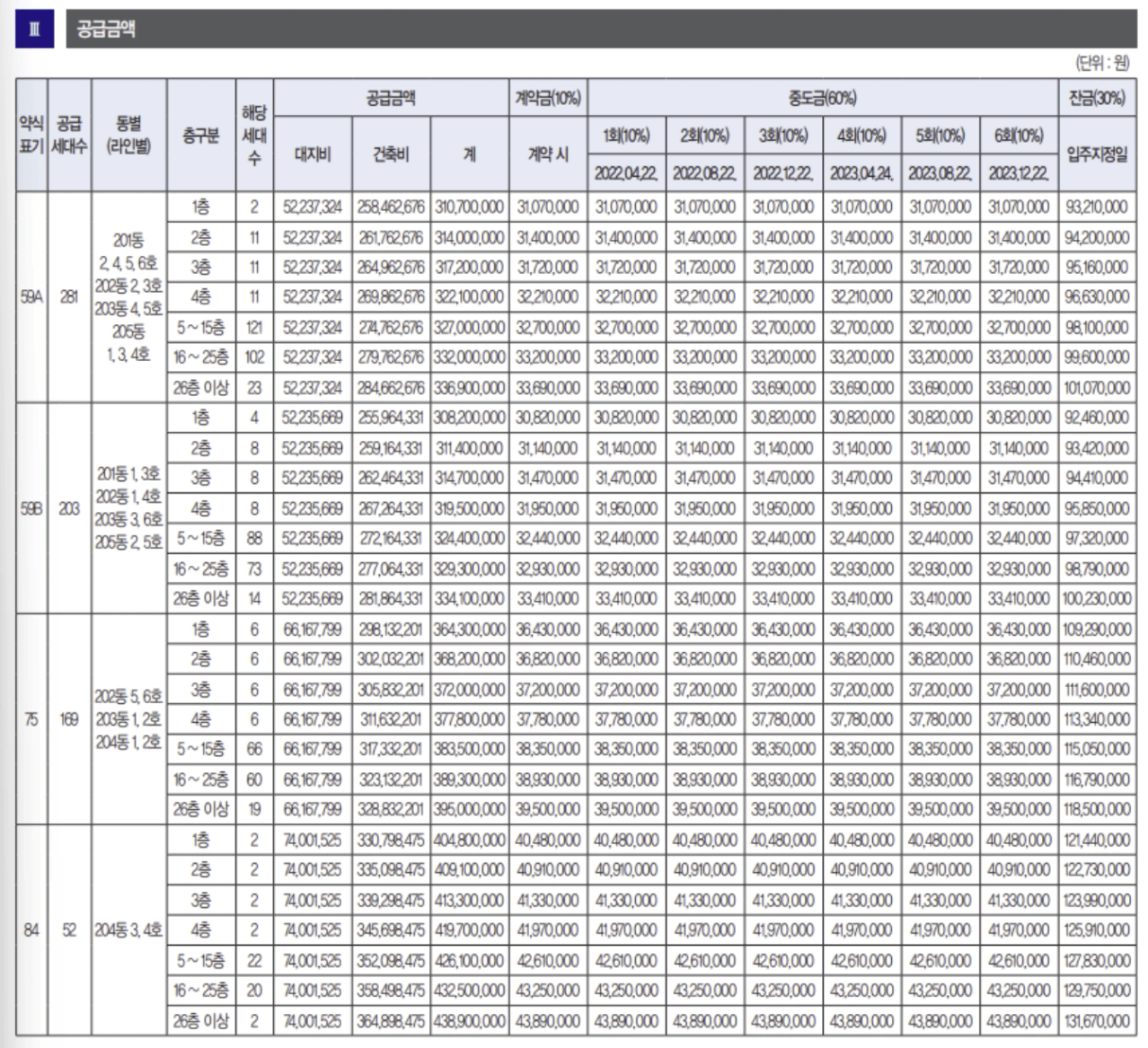Viewport: 1148px width, 1048px height.
Task: Select the 건축비 column header
Action: (x=391, y=154)
